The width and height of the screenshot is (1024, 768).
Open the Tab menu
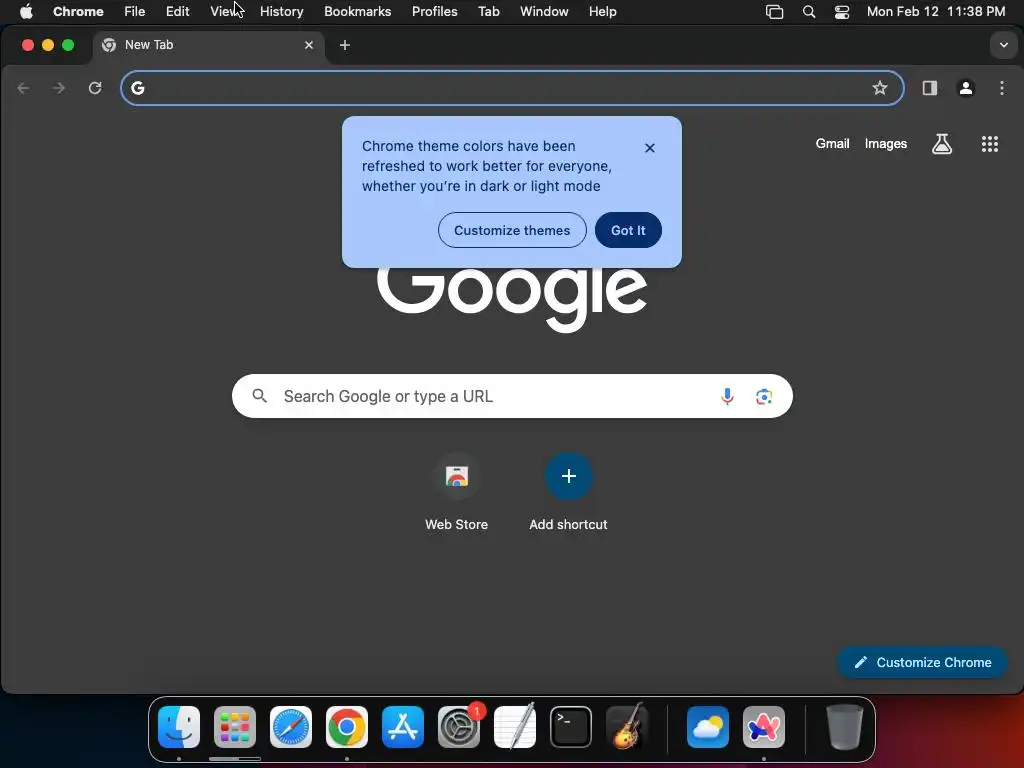(488, 12)
